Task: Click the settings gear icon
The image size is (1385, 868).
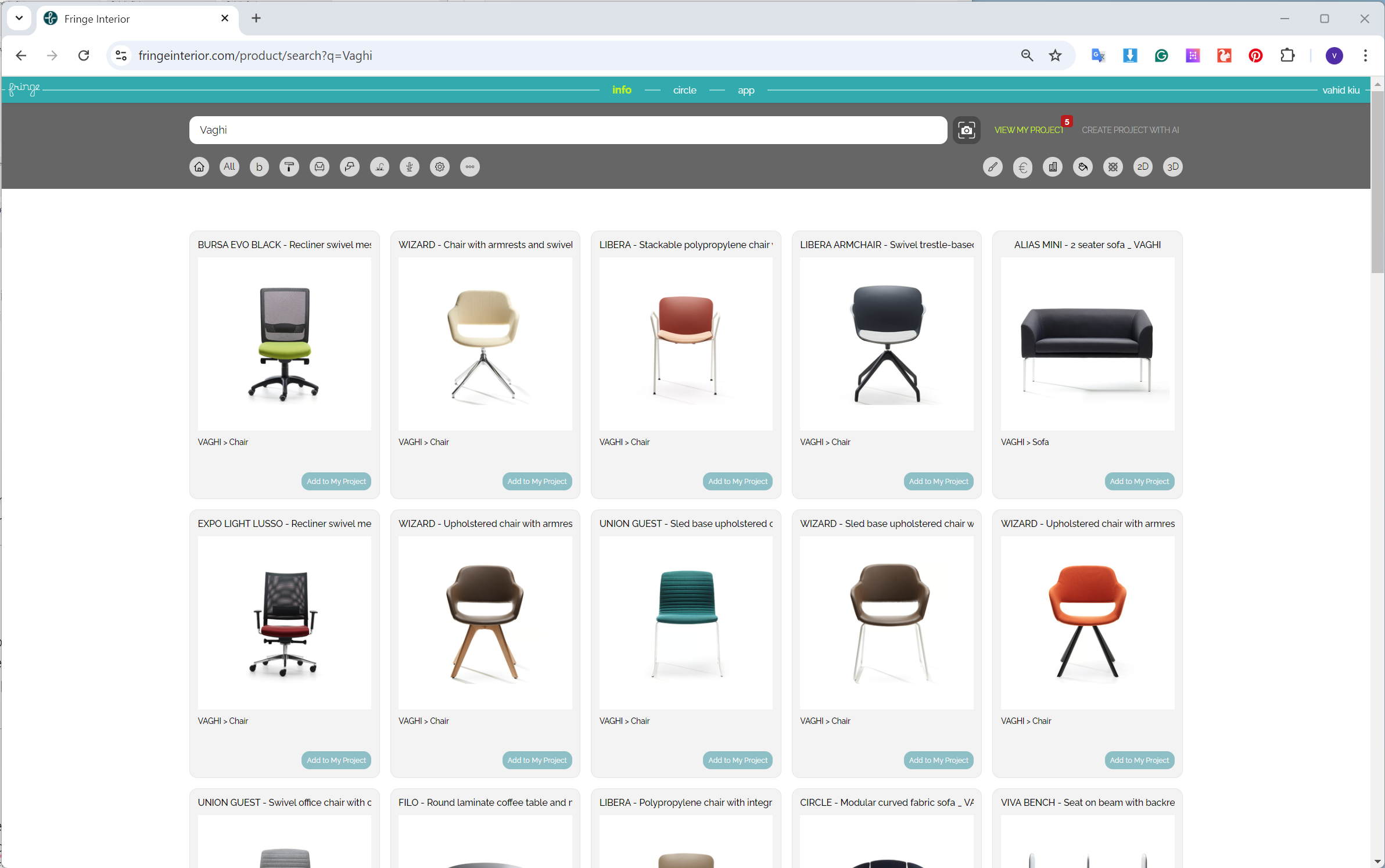Action: coord(440,167)
